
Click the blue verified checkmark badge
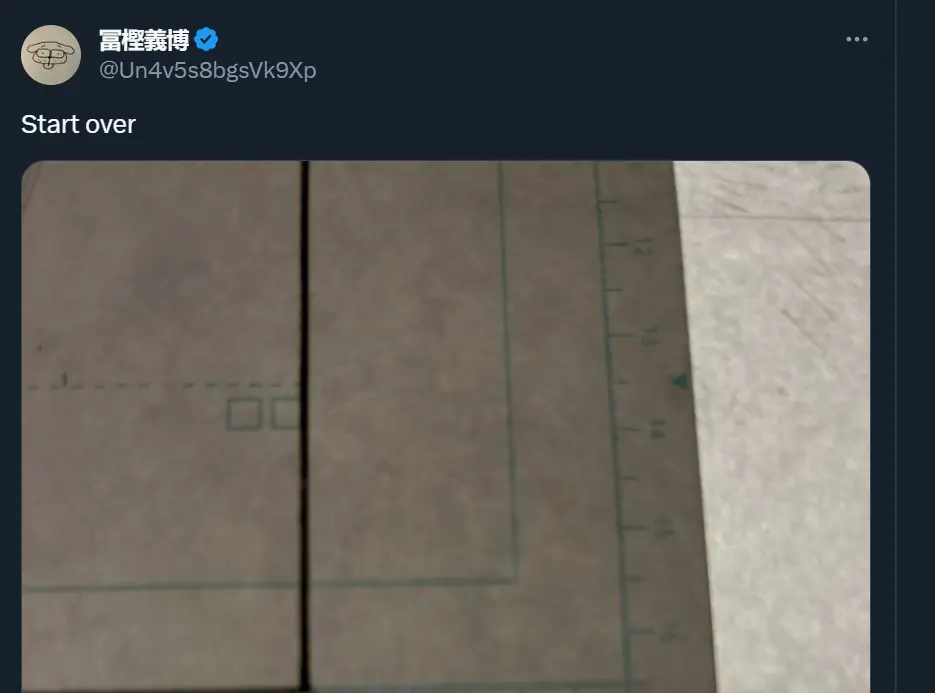coord(206,39)
